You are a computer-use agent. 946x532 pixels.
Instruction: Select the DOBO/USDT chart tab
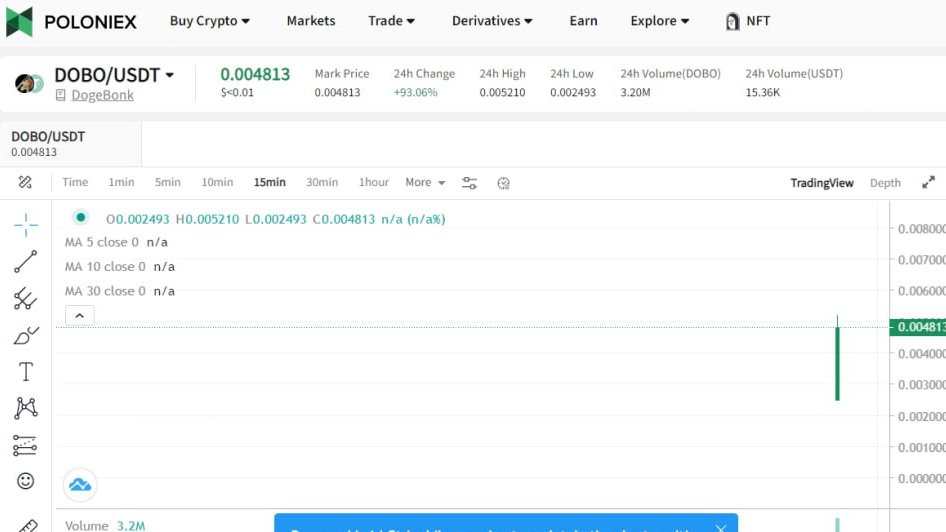tap(71, 144)
